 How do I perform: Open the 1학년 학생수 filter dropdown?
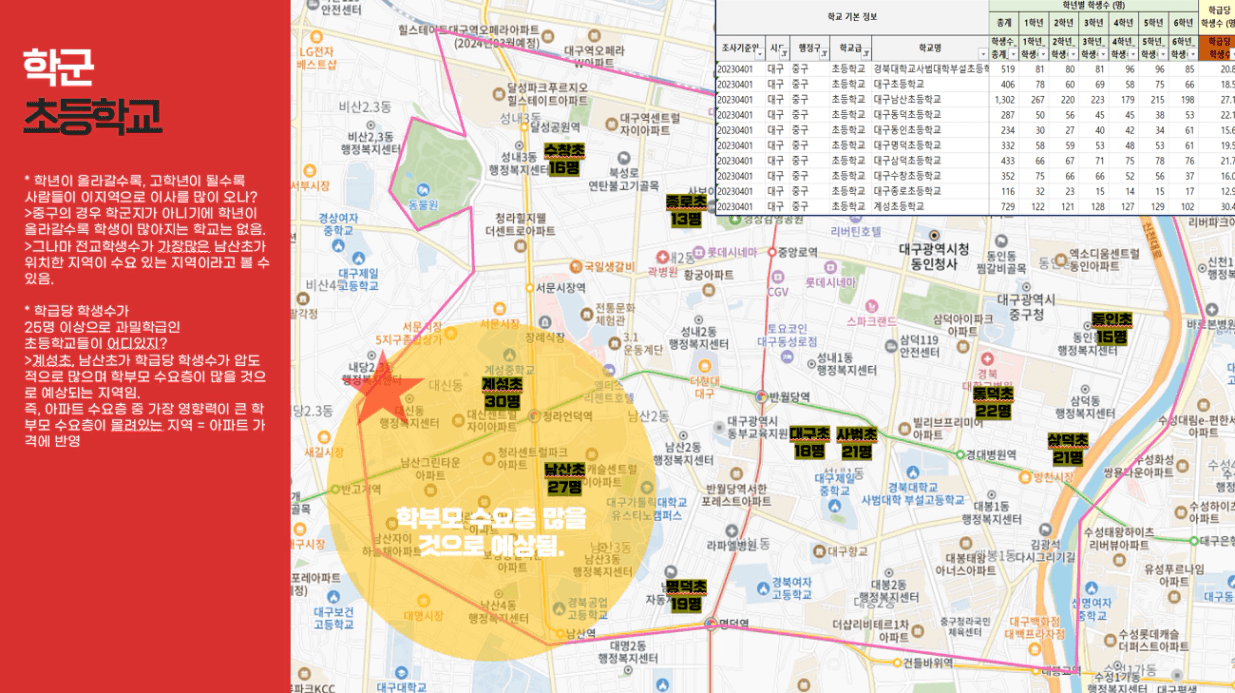[1041, 55]
